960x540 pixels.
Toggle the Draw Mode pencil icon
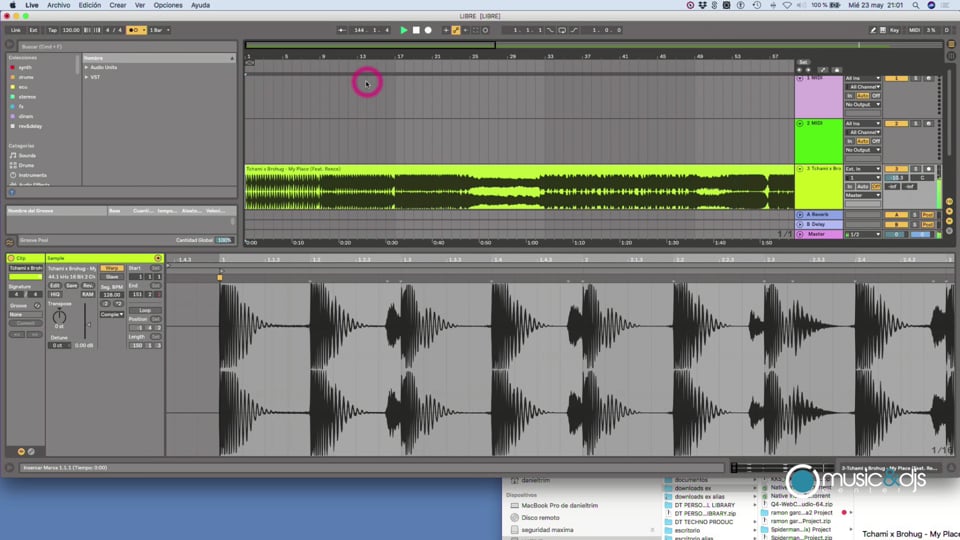point(873,30)
